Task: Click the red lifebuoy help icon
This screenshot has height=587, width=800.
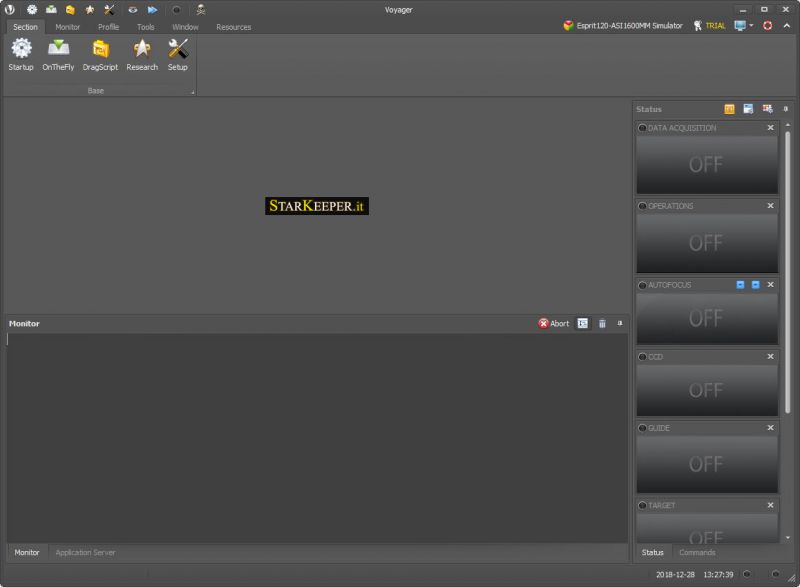Action: pos(767,25)
